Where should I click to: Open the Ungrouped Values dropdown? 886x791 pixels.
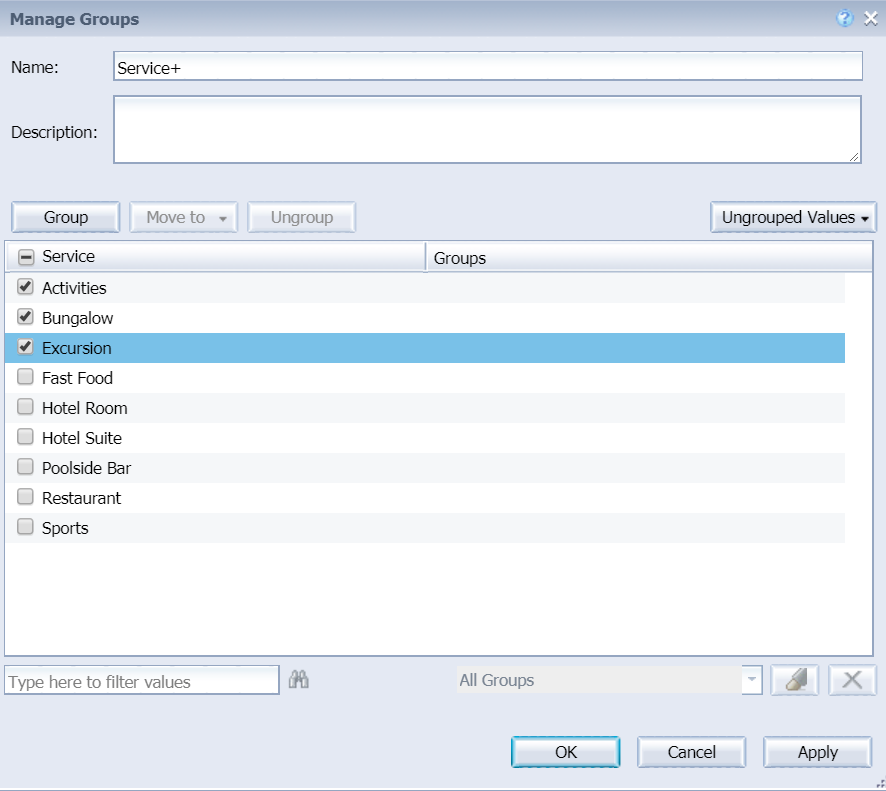tap(793, 217)
